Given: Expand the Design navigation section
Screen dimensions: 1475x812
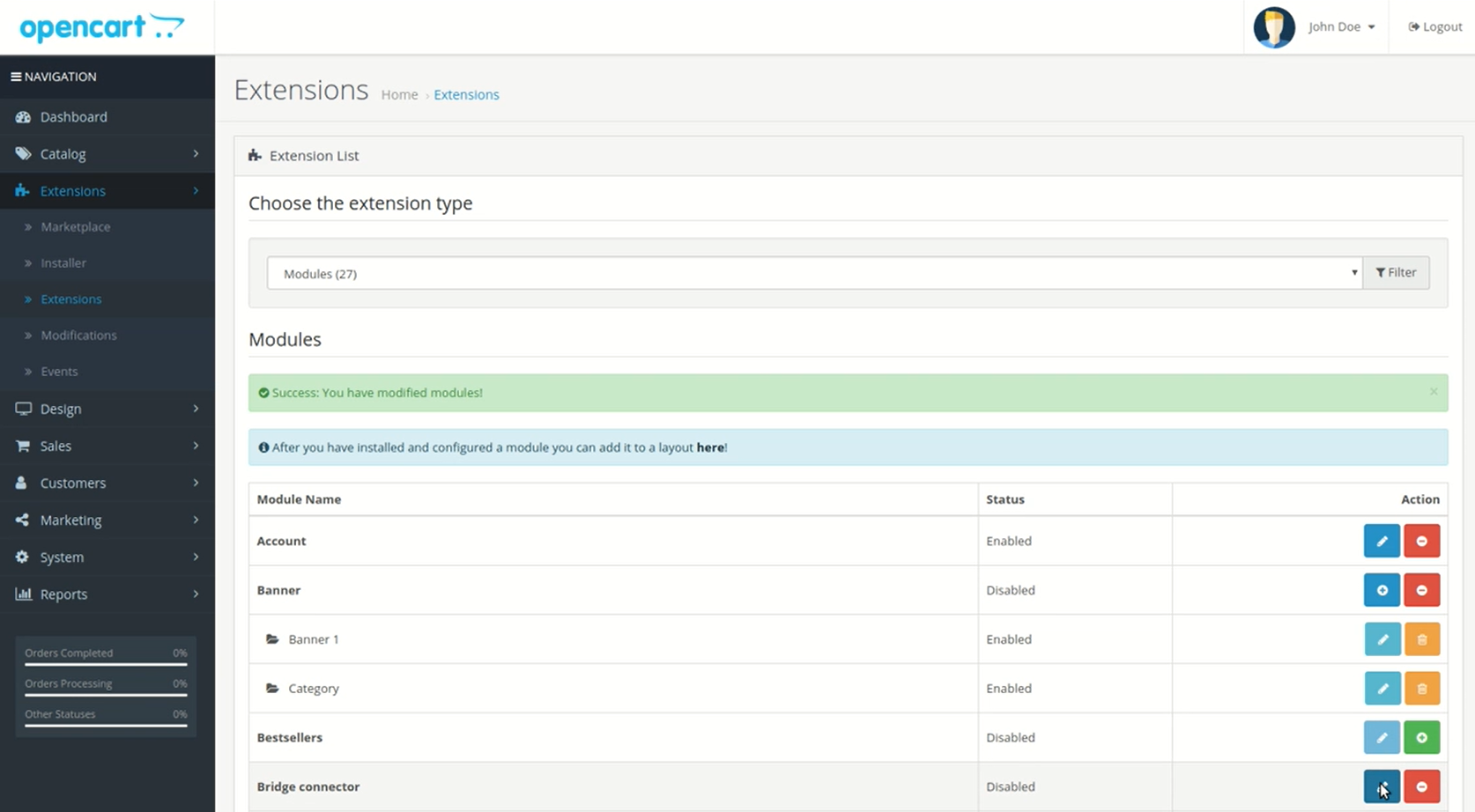Looking at the screenshot, I should click(x=107, y=409).
